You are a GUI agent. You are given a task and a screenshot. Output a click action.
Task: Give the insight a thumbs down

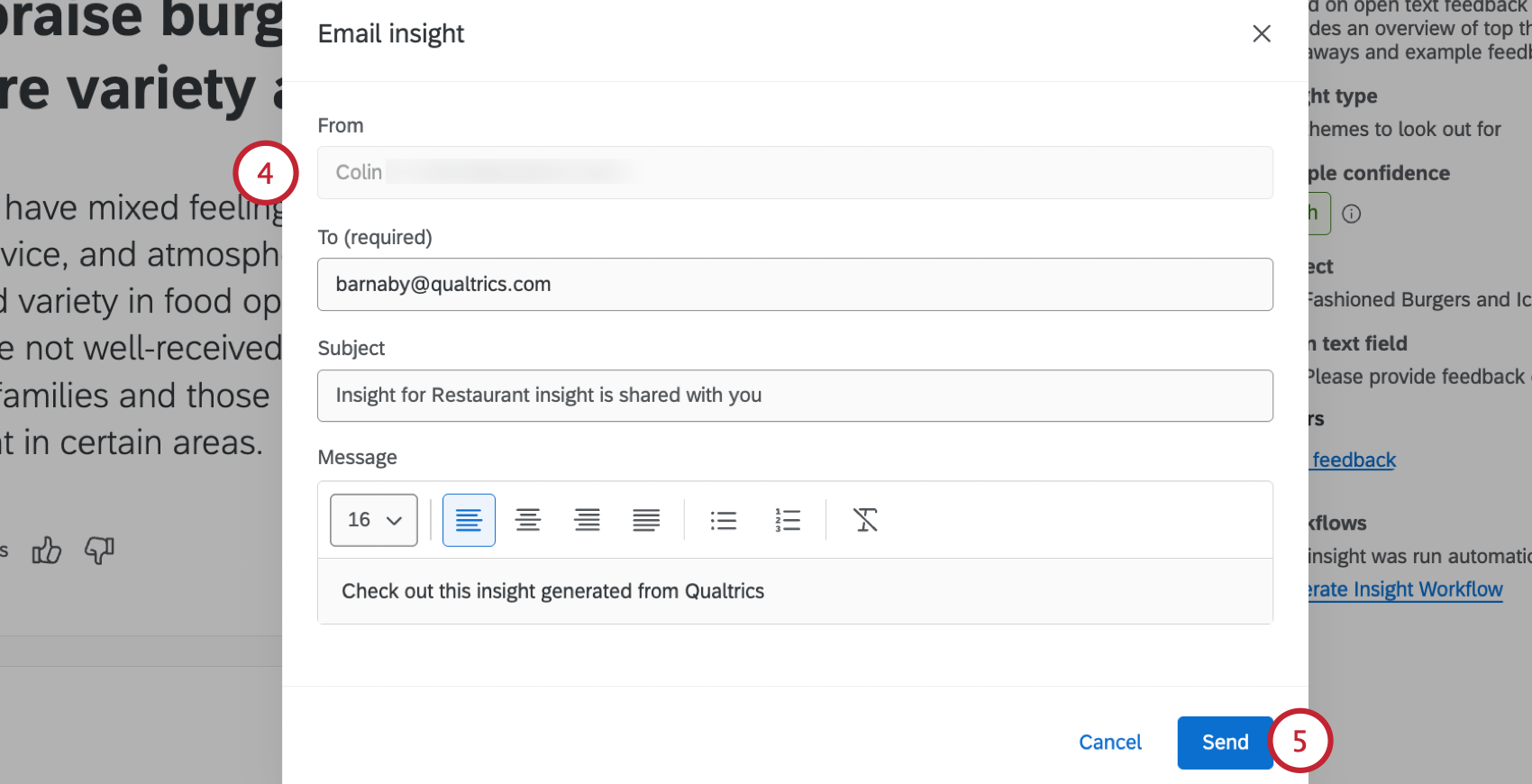[x=98, y=550]
